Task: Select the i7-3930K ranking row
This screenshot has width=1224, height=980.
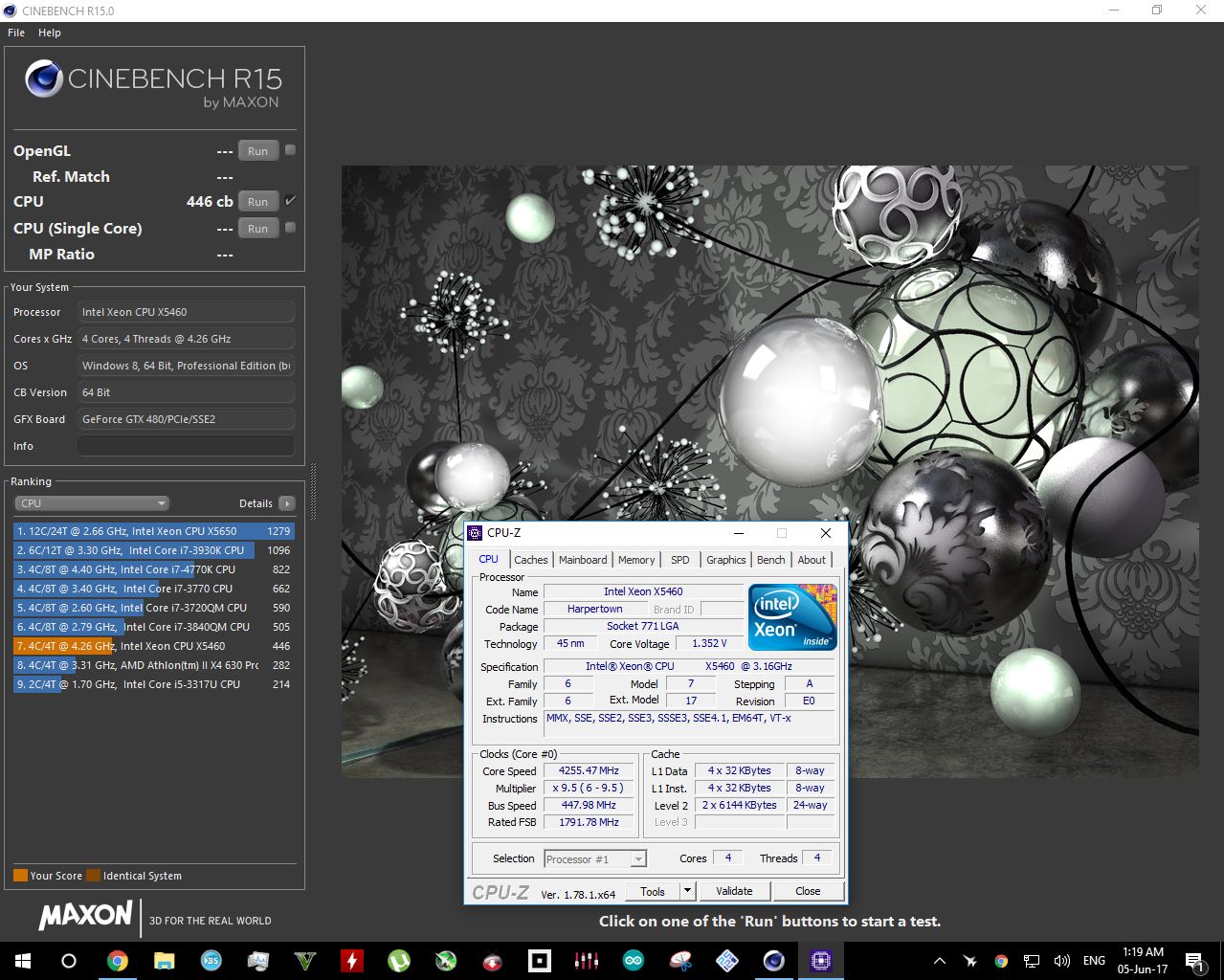Action: [x=153, y=550]
